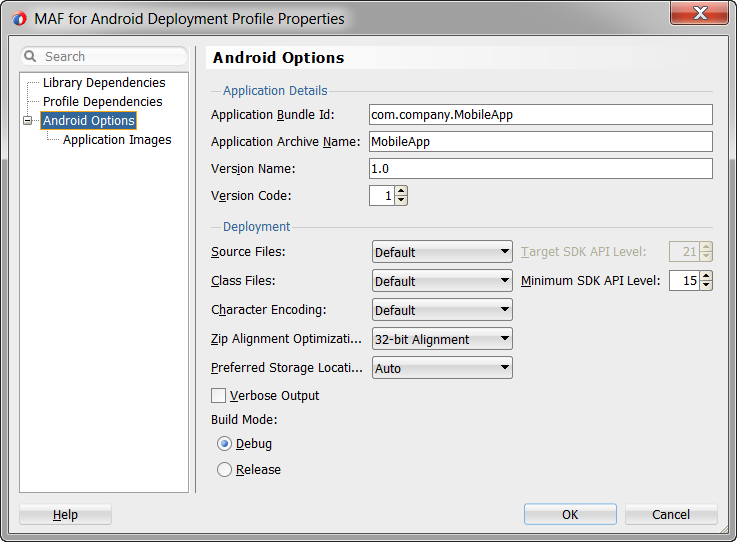Select Library Dependencies in the tree

coord(104,83)
